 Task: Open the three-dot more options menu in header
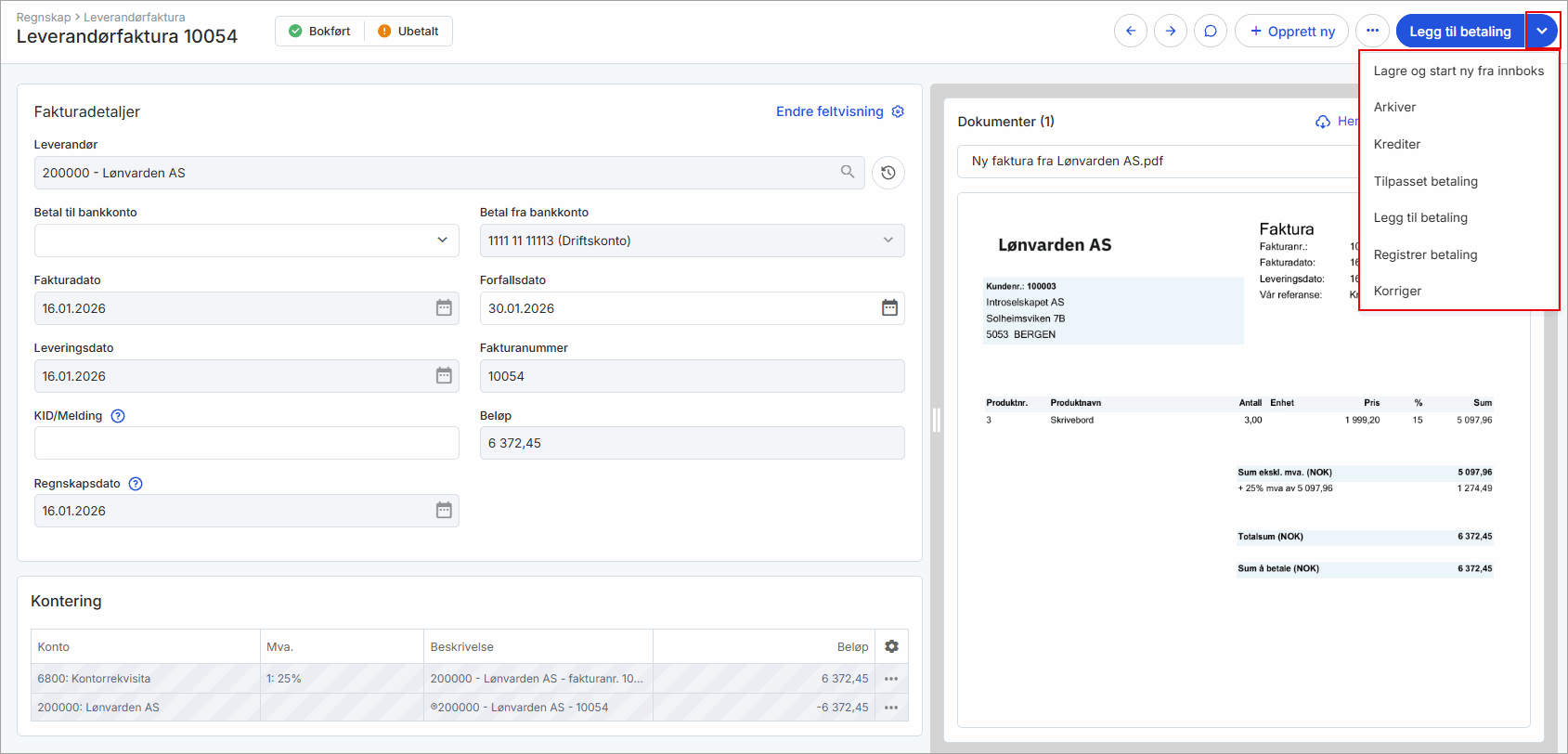coord(1371,31)
